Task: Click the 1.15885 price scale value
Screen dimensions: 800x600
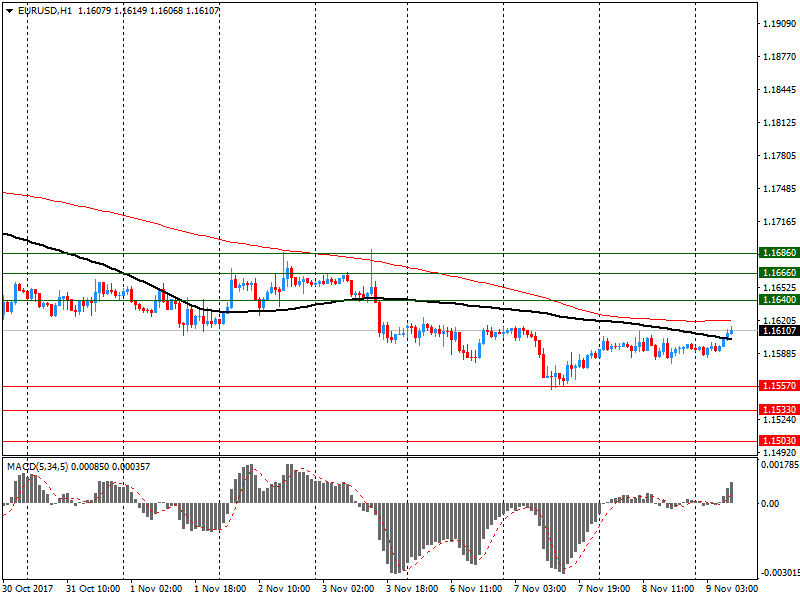Action: [x=779, y=354]
